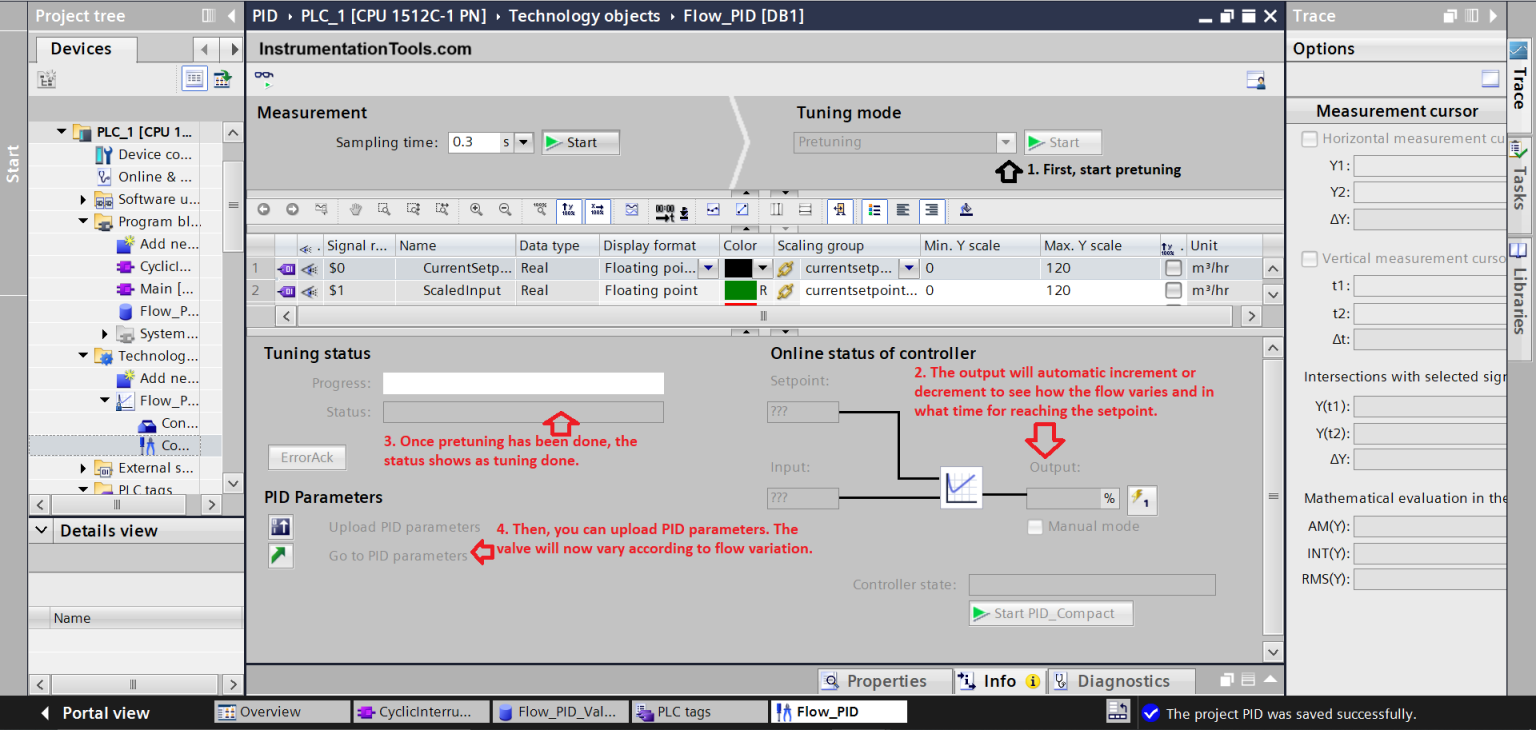Screen dimensions: 1536x730
Task: Enable the Manual mode checkbox
Action: [1035, 527]
